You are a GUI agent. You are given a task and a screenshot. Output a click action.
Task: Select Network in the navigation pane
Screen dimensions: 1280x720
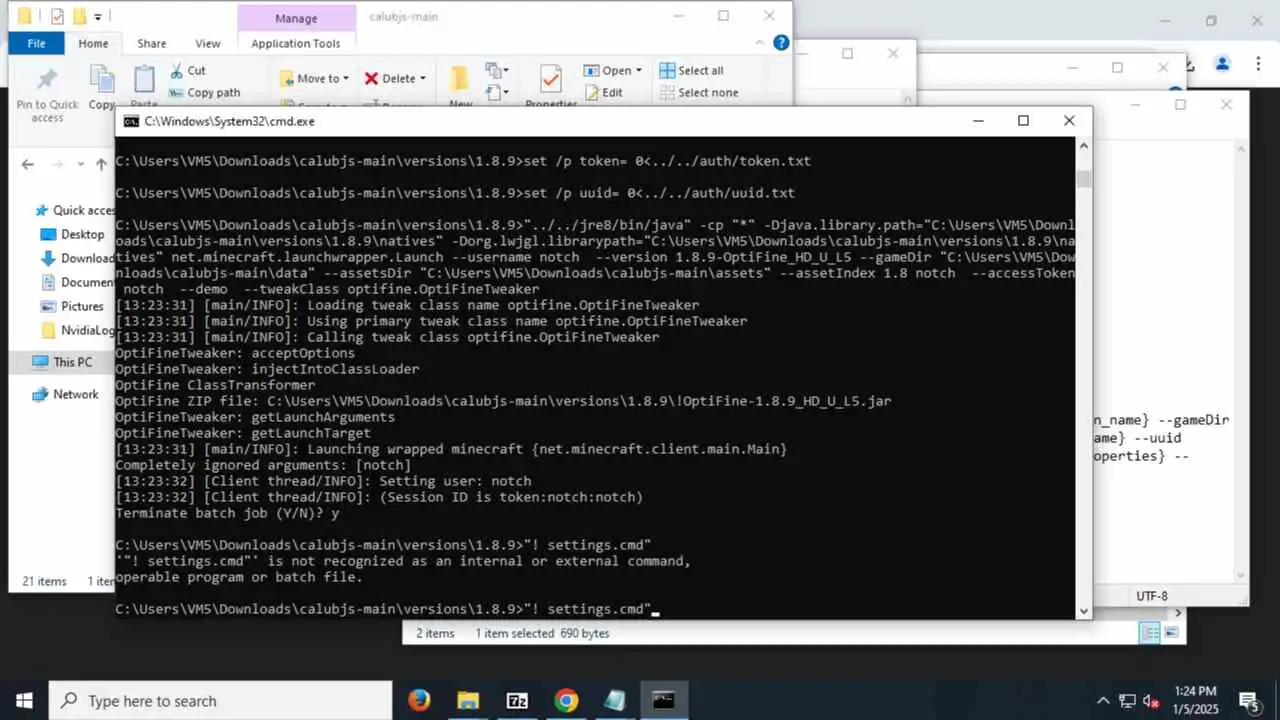pyautogui.click(x=66, y=394)
